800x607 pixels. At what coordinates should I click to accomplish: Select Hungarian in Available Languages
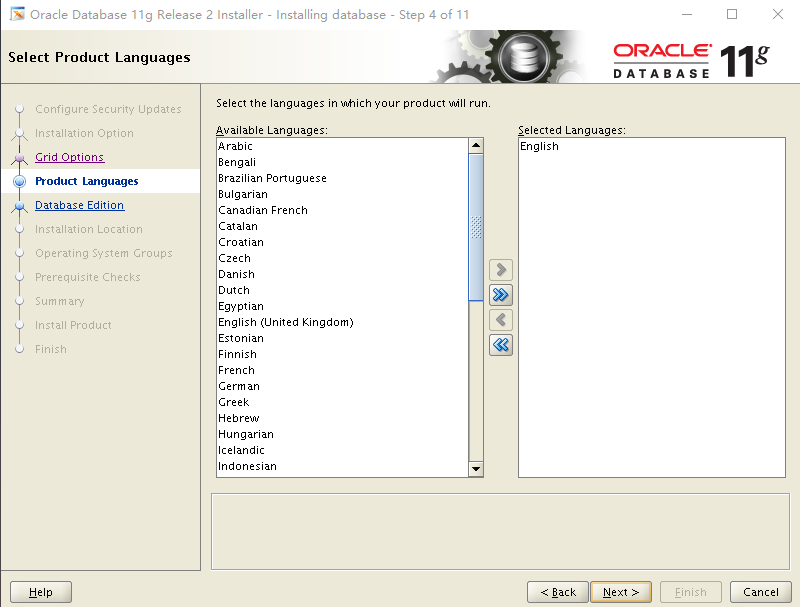pyautogui.click(x=342, y=434)
